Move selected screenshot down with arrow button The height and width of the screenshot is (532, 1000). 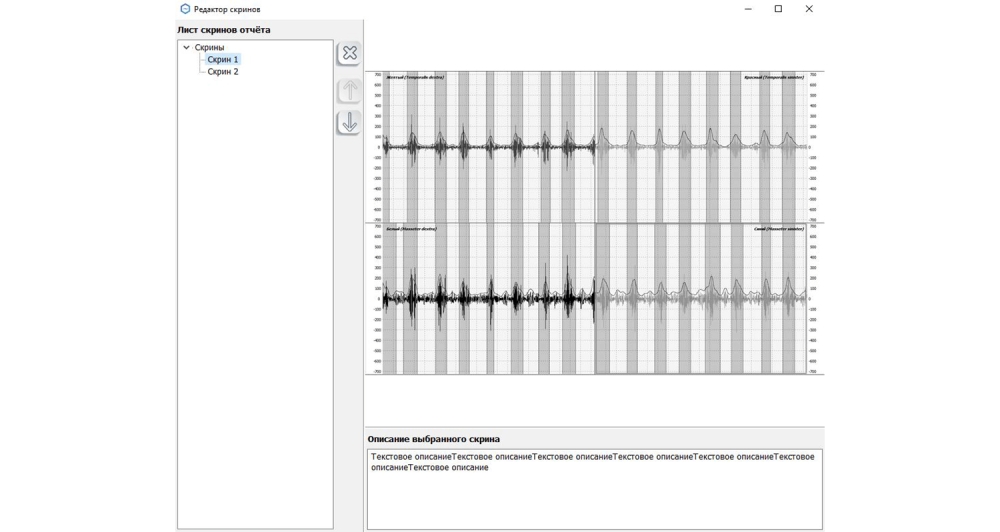pos(349,123)
